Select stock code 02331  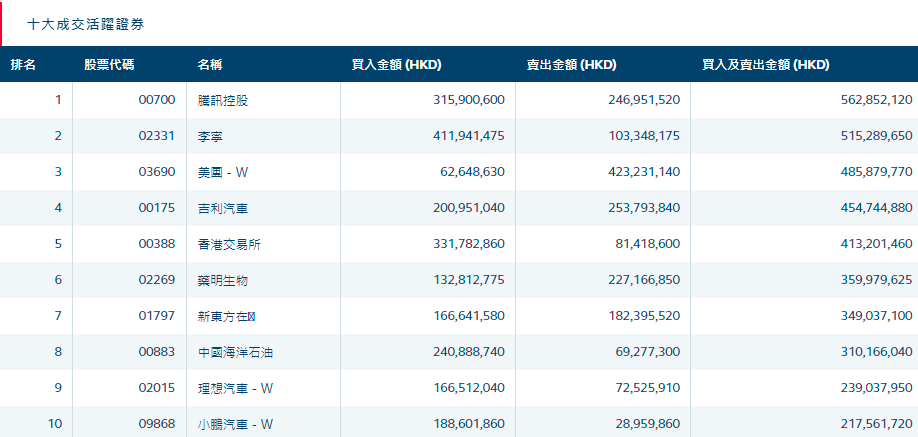coord(157,136)
